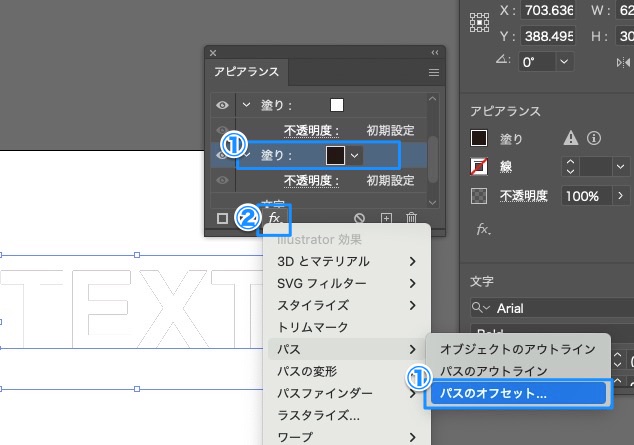
Task: Open the rotation angle dropdown
Action: coord(565,61)
